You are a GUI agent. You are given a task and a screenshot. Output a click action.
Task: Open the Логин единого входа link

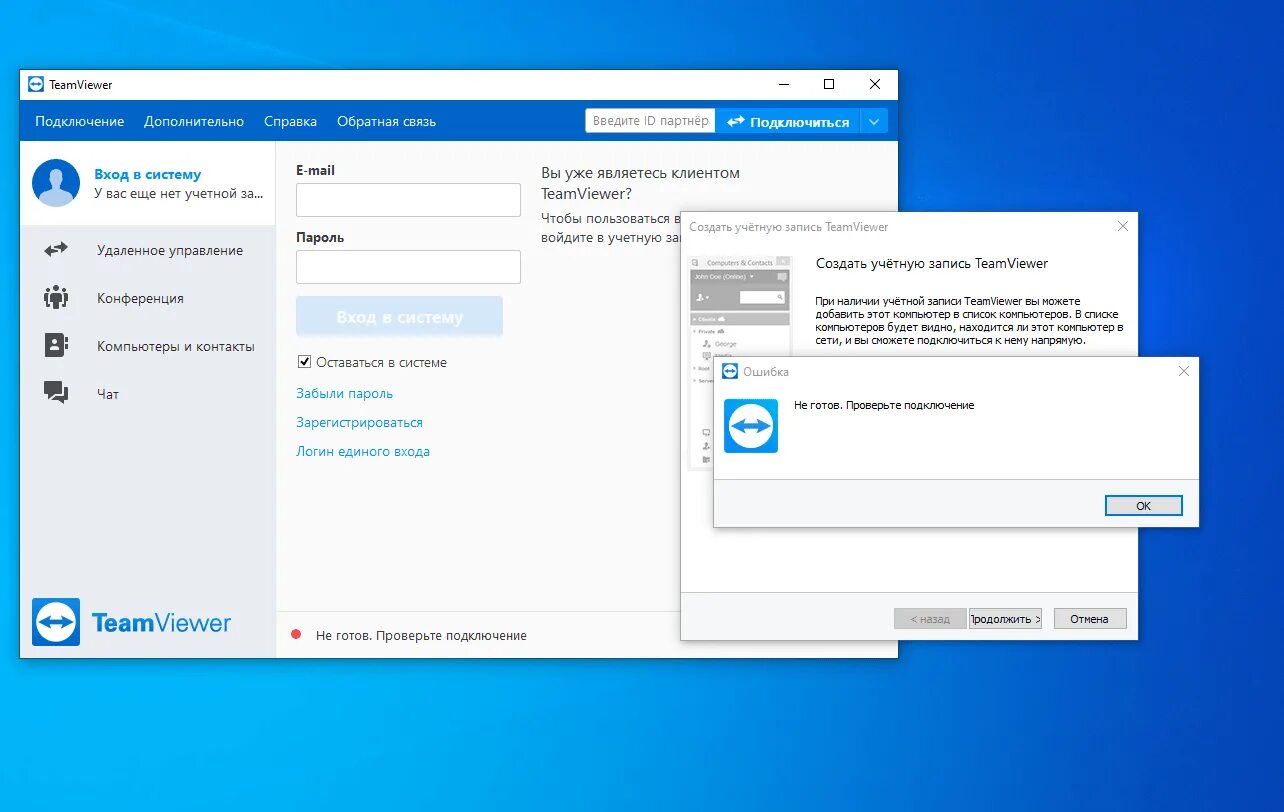[x=363, y=451]
